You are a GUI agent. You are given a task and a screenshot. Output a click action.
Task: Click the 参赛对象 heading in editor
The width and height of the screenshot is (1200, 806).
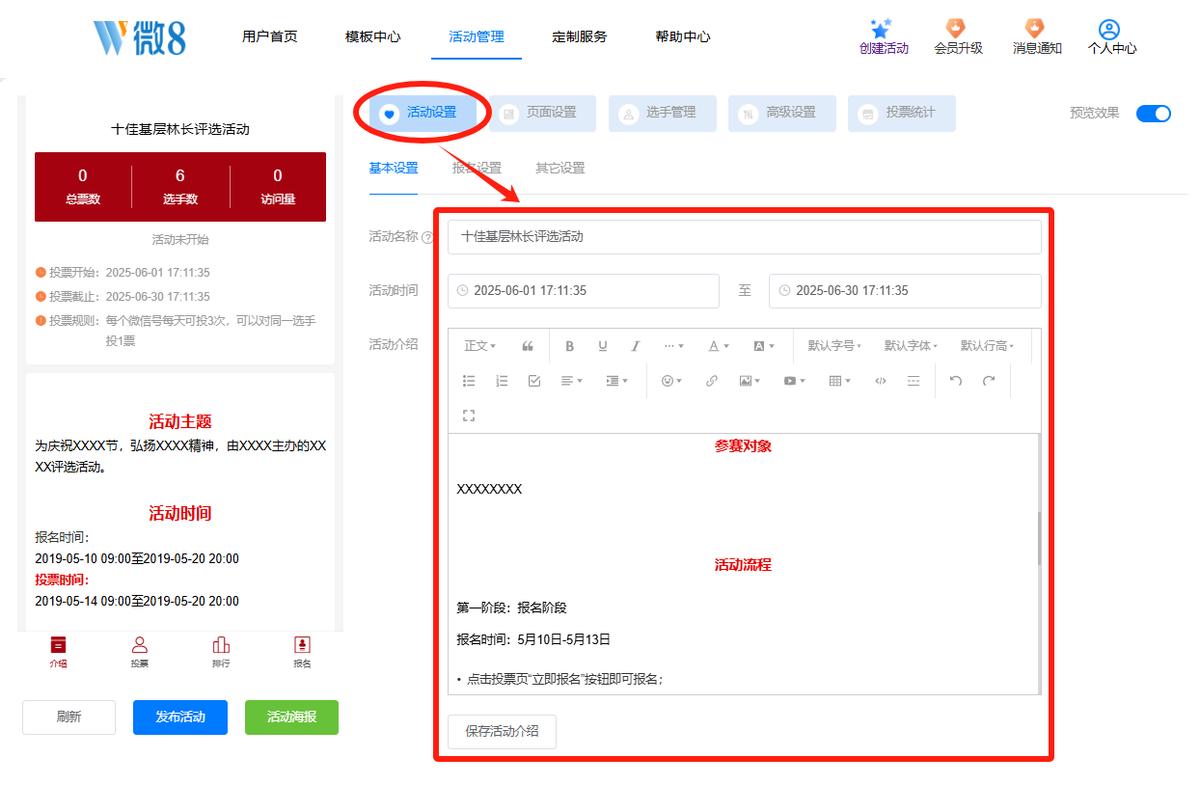743,446
